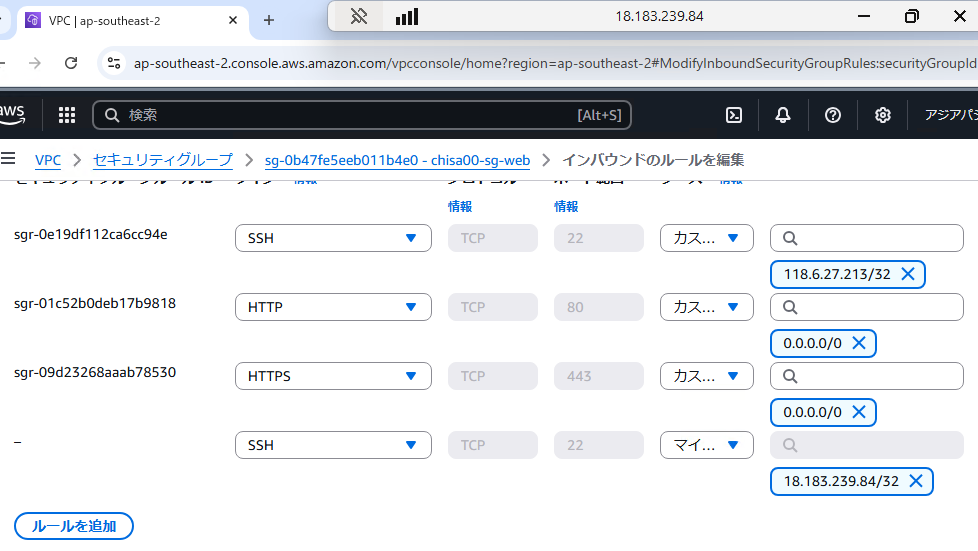This screenshot has height=551, width=978.
Task: Open the settings gear in AWS header
Action: pyautogui.click(x=882, y=115)
